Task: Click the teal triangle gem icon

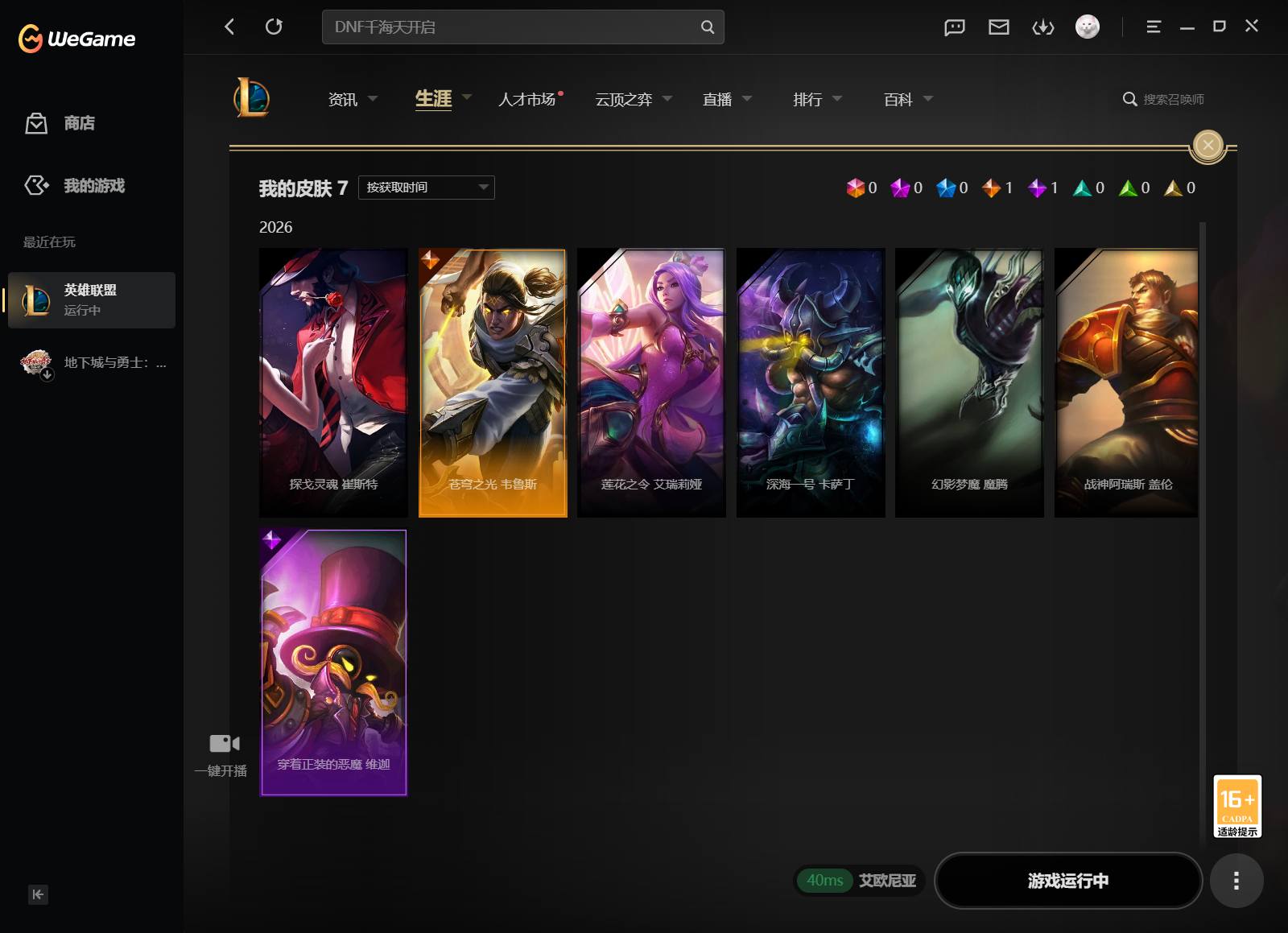Action: click(1082, 188)
